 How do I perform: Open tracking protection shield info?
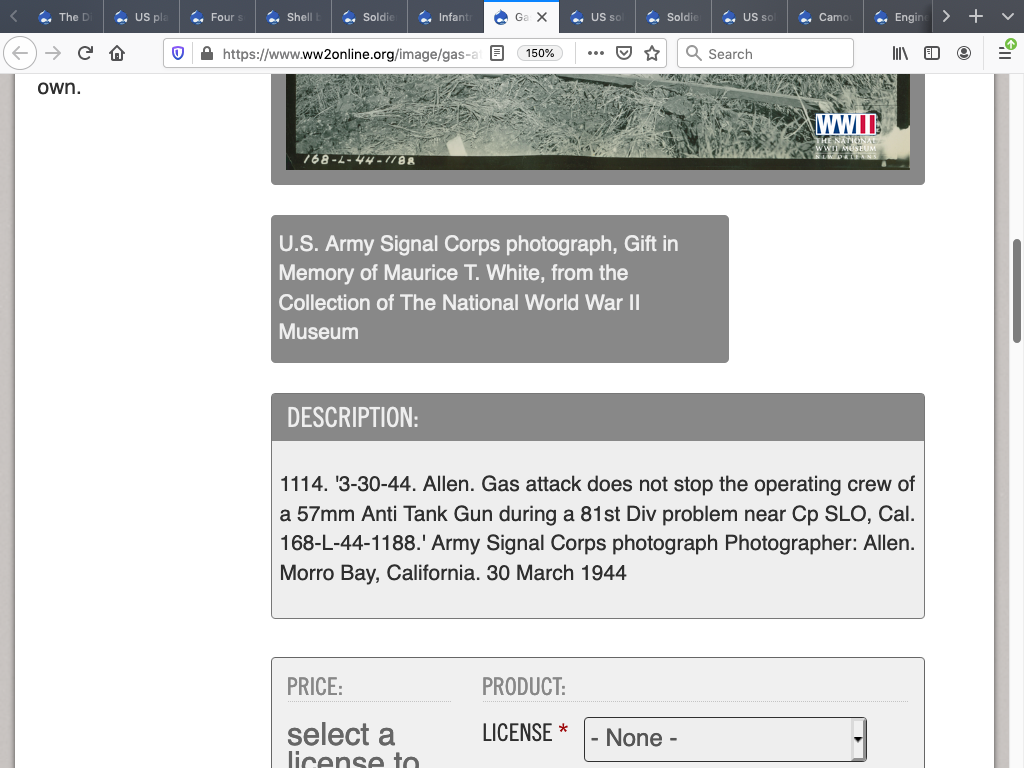(x=178, y=53)
